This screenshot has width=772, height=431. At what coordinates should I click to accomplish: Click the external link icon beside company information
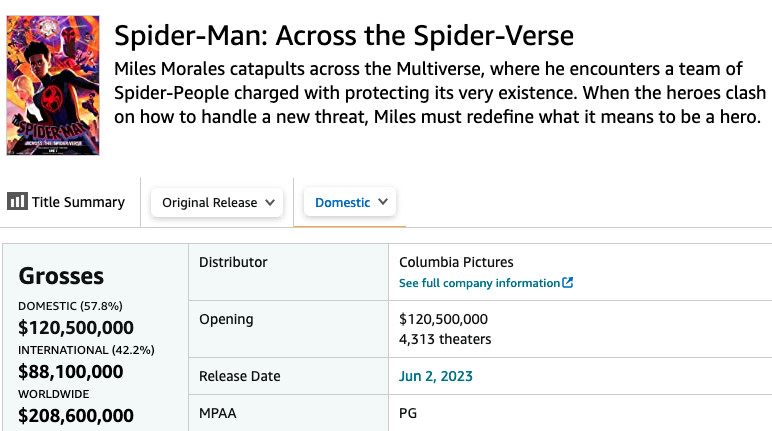[x=568, y=283]
